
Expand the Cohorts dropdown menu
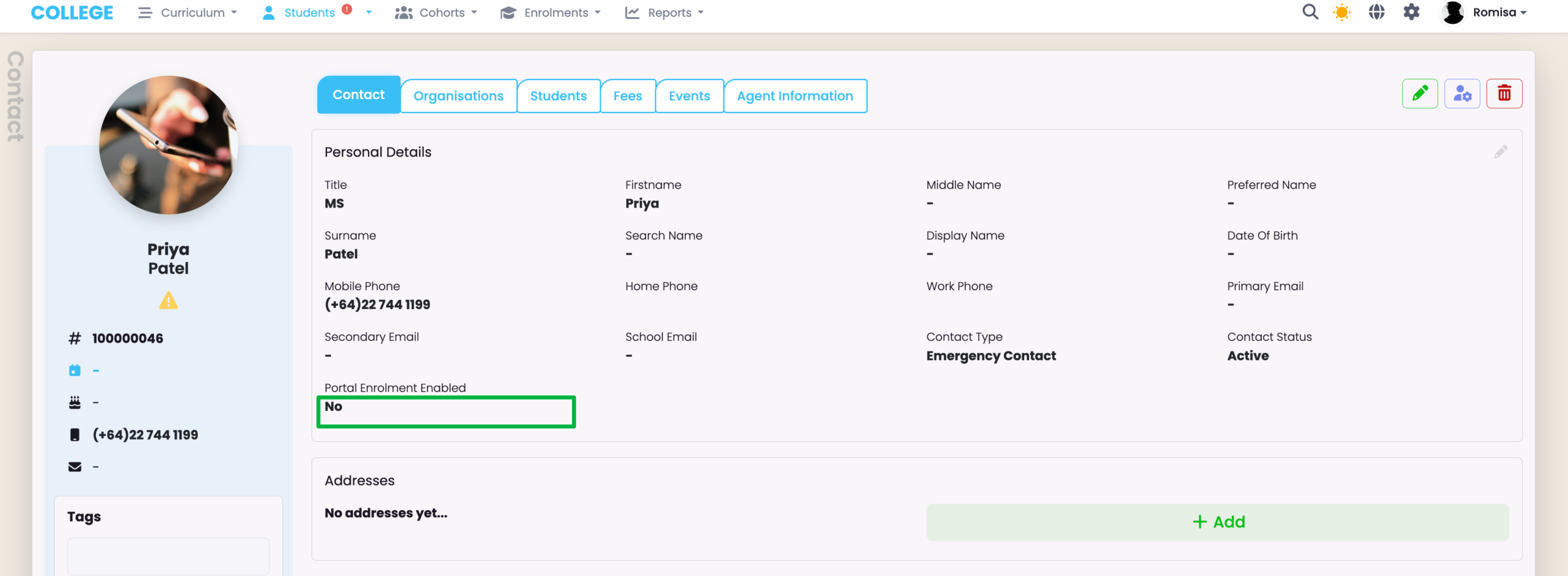(436, 12)
